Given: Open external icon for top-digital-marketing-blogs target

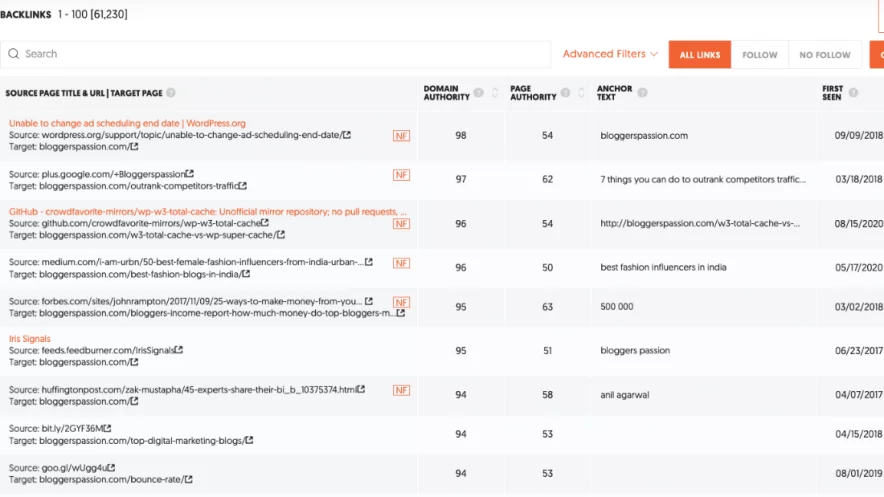Looking at the screenshot, I should (x=249, y=440).
